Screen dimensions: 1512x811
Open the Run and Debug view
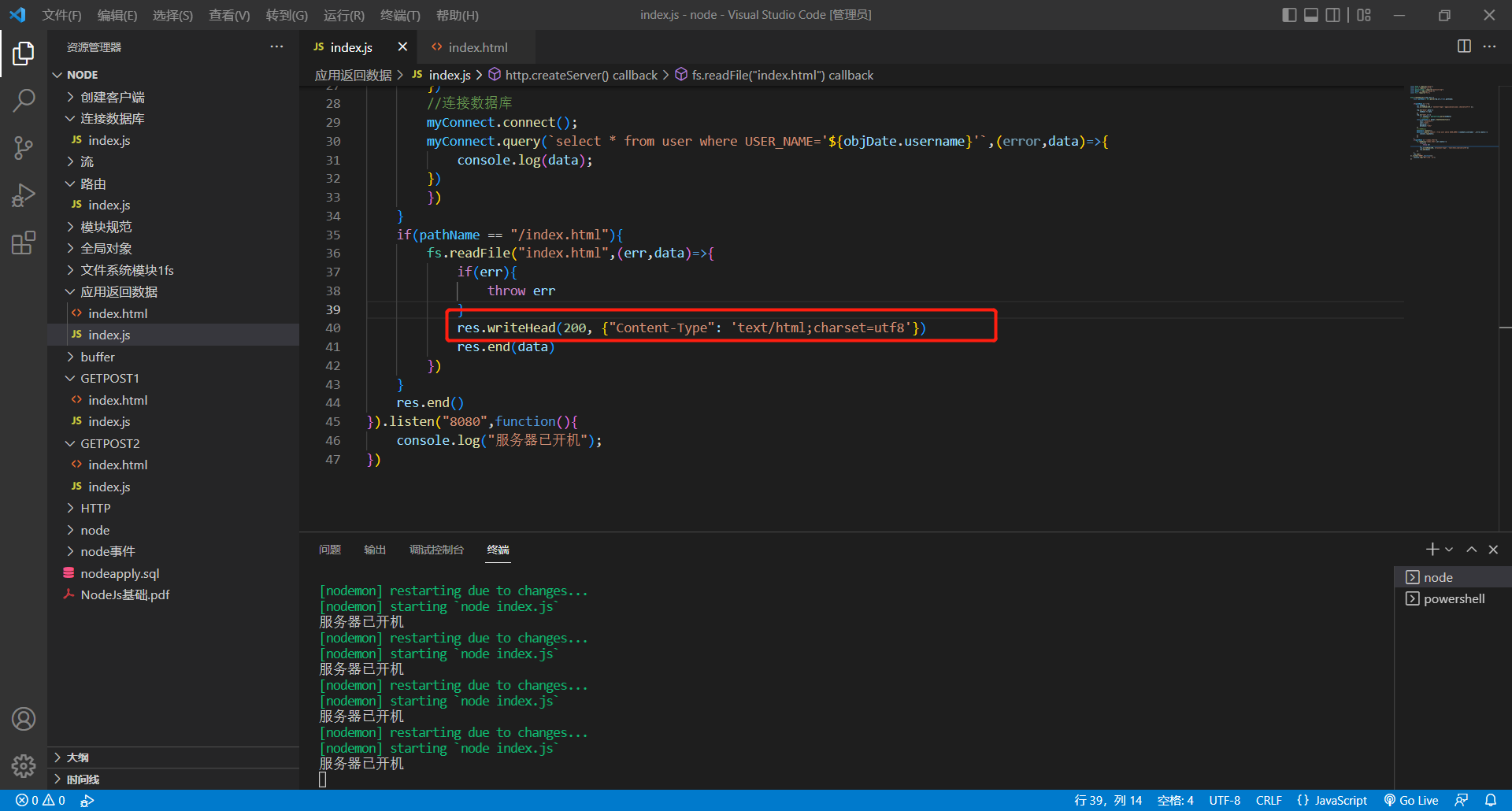24,195
